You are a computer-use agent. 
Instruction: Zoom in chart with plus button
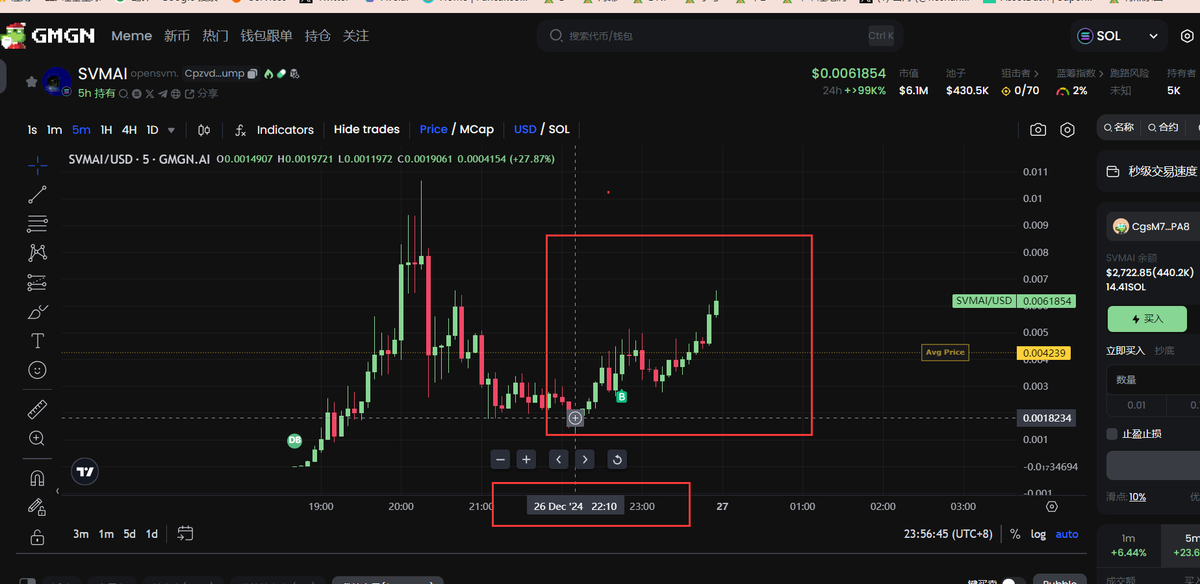pos(527,459)
